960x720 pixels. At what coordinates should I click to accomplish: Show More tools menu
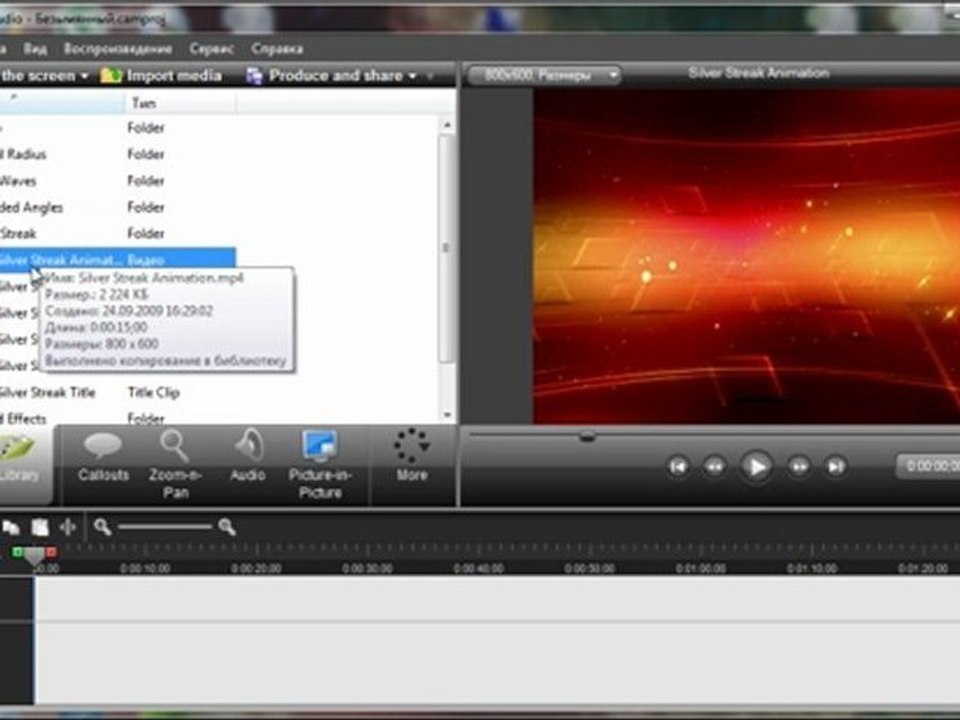tap(411, 456)
